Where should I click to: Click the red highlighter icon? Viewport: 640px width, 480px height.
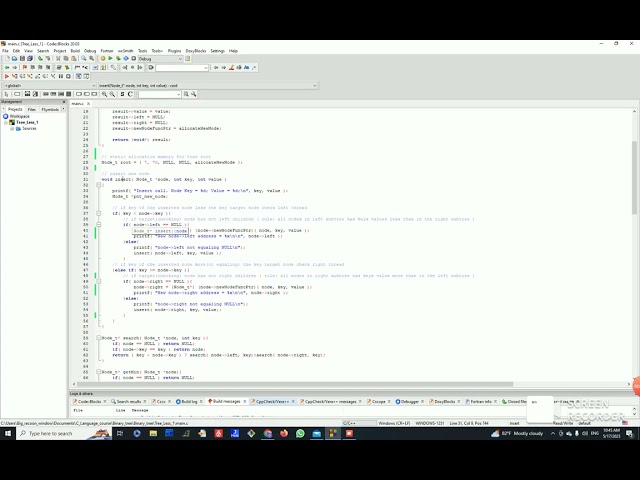[x=231, y=67]
